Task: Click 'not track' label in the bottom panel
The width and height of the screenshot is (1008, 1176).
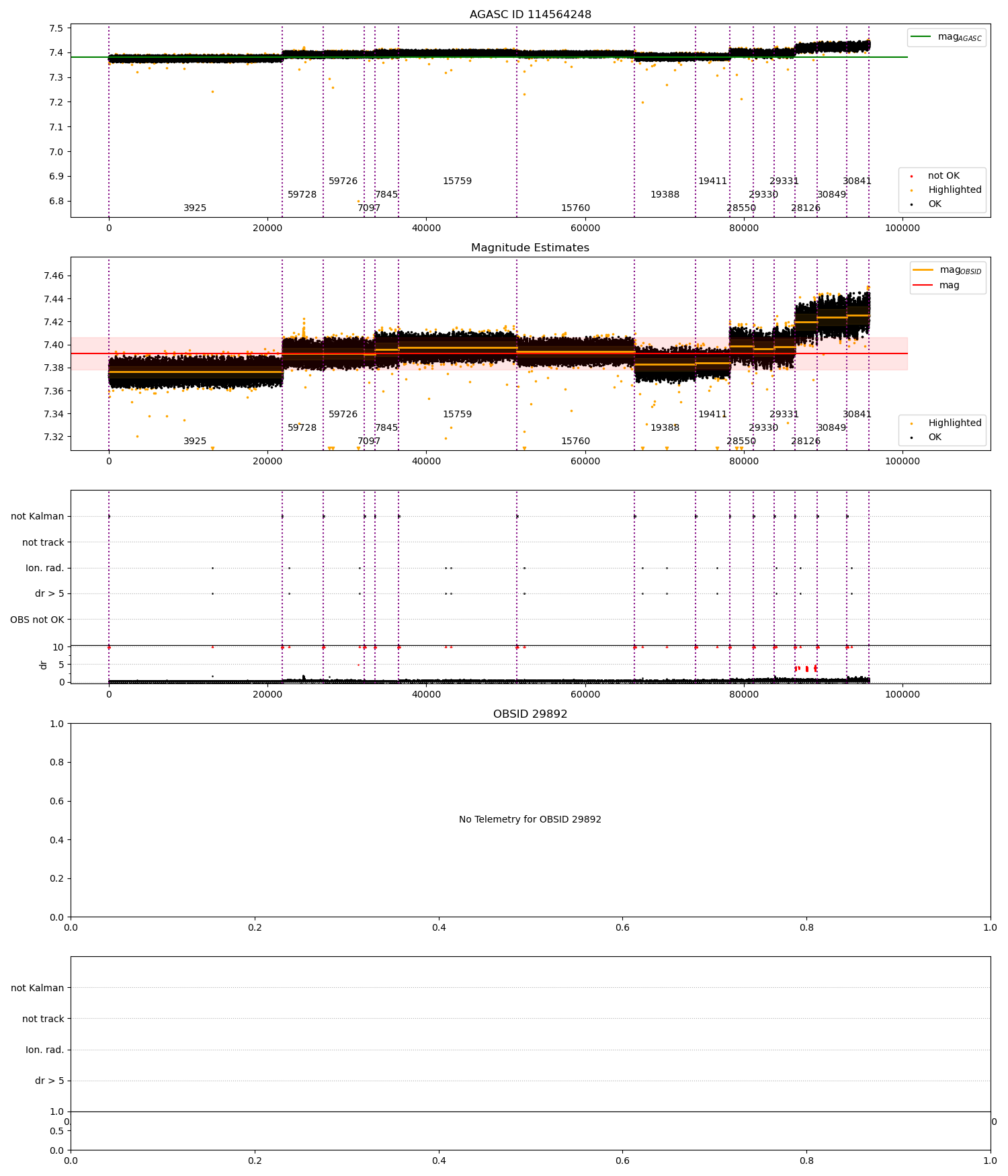Action: coord(43,1019)
